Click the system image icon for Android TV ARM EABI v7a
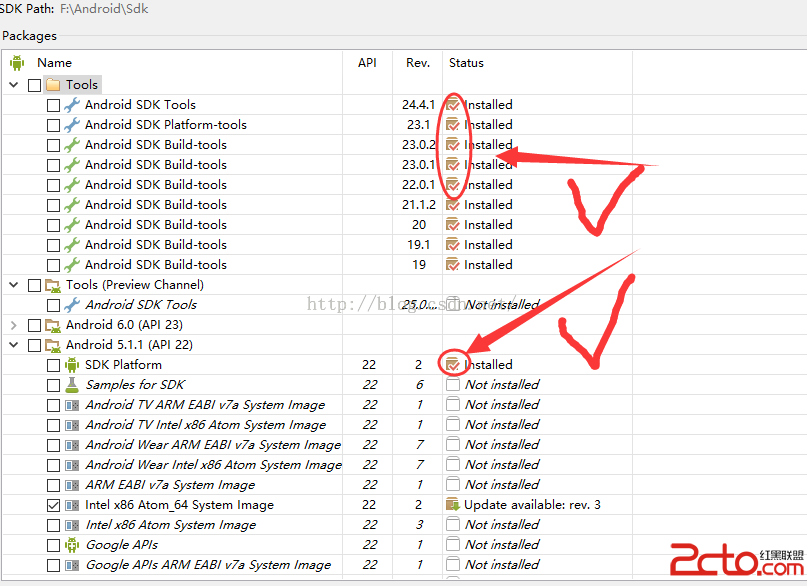 (x=72, y=405)
